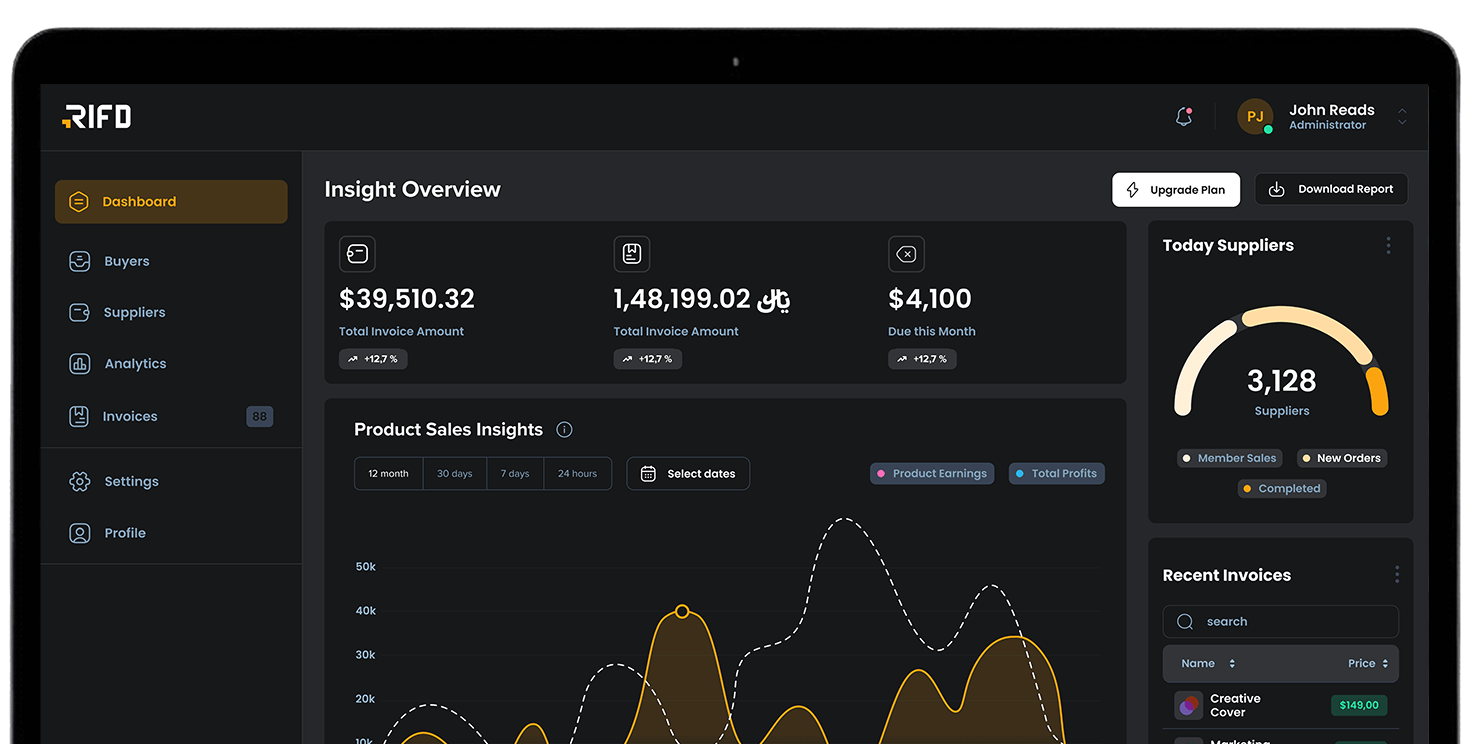This screenshot has width=1467, height=744.
Task: Click the RIFD logo
Action: point(96,117)
